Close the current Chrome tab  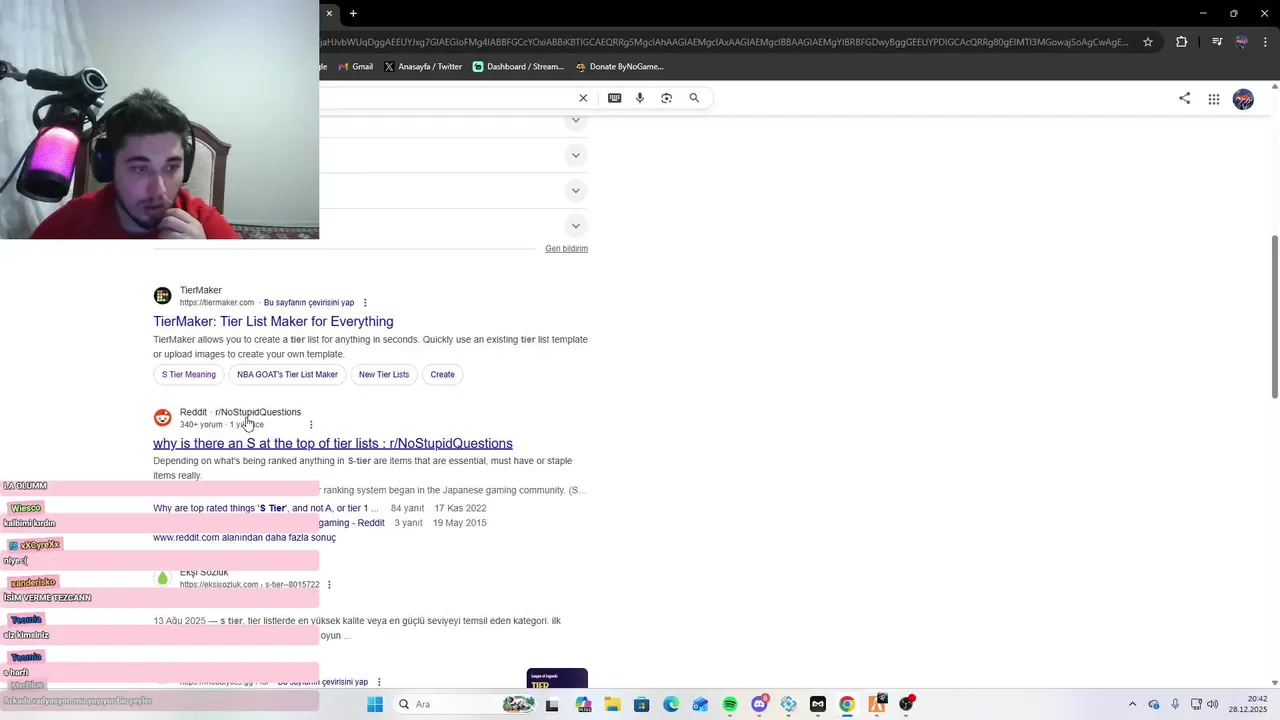(x=329, y=13)
